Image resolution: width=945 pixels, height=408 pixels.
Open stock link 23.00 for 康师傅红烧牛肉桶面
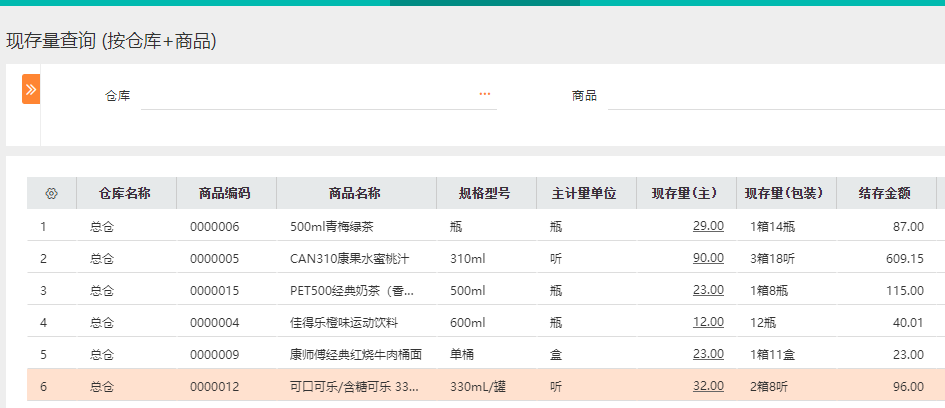(708, 354)
